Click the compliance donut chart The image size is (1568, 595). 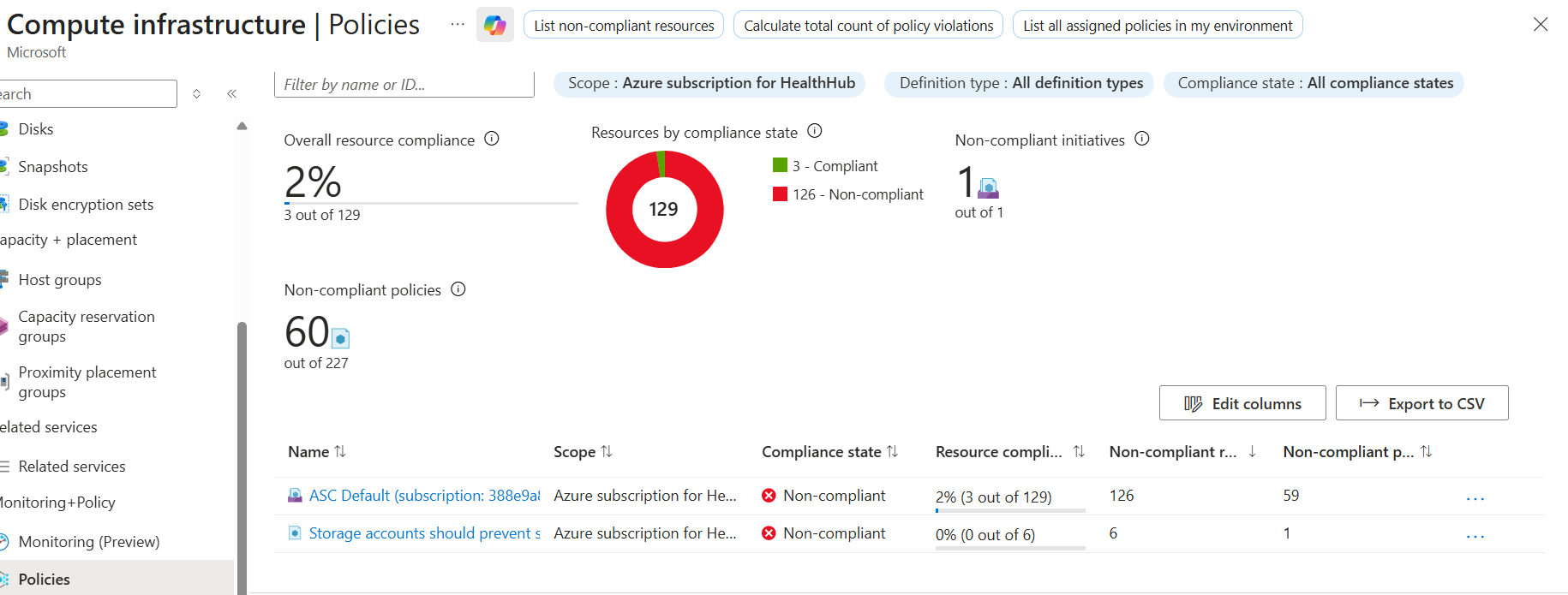pyautogui.click(x=664, y=209)
